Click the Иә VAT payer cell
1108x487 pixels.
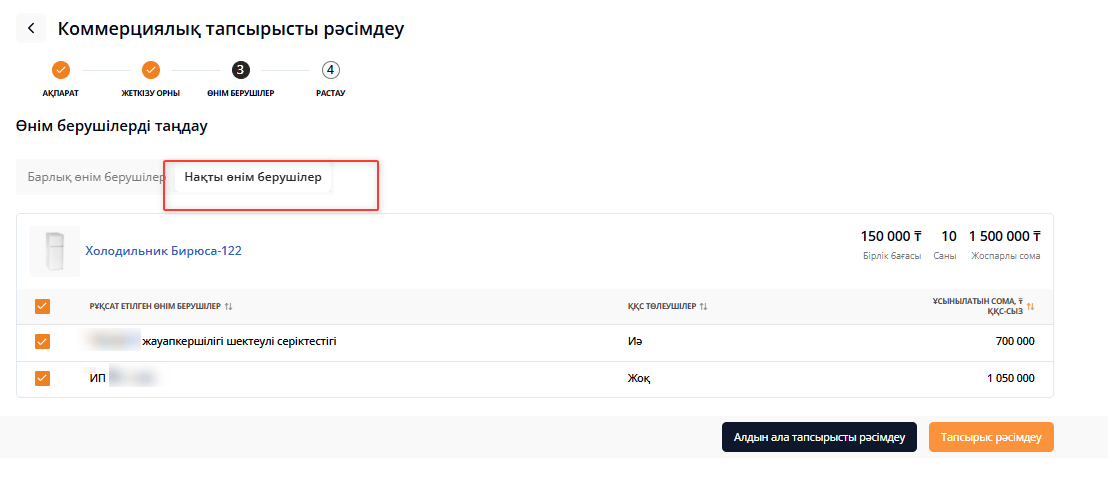pos(634,342)
